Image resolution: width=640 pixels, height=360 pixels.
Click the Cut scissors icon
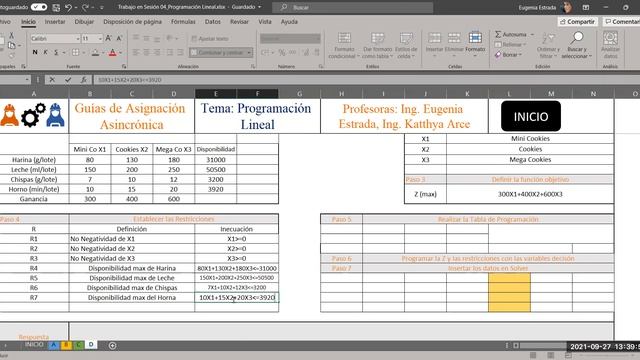[x=11, y=36]
